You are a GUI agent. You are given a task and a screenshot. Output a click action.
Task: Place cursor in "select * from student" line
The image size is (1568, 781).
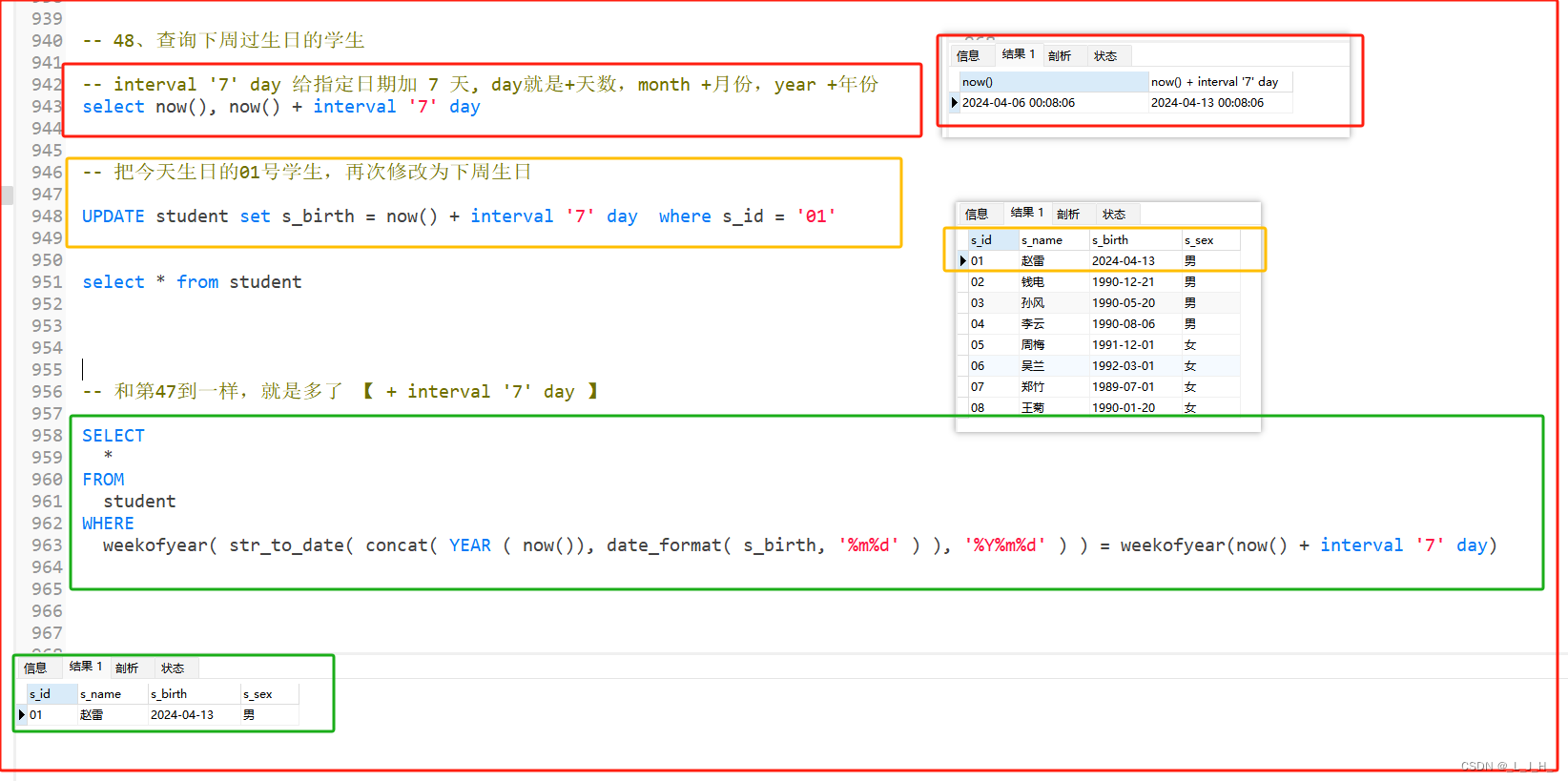point(192,282)
